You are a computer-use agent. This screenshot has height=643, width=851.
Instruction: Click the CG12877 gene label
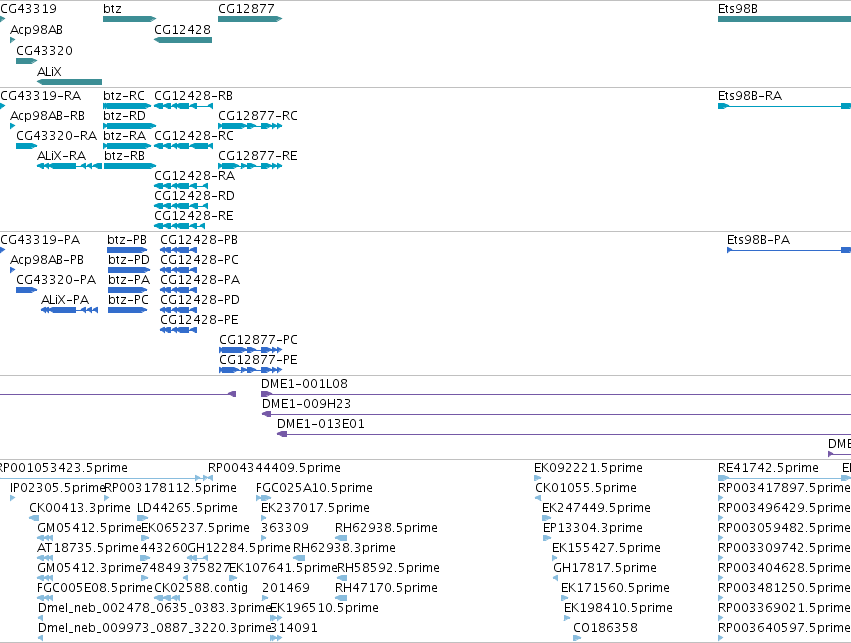pyautogui.click(x=246, y=9)
